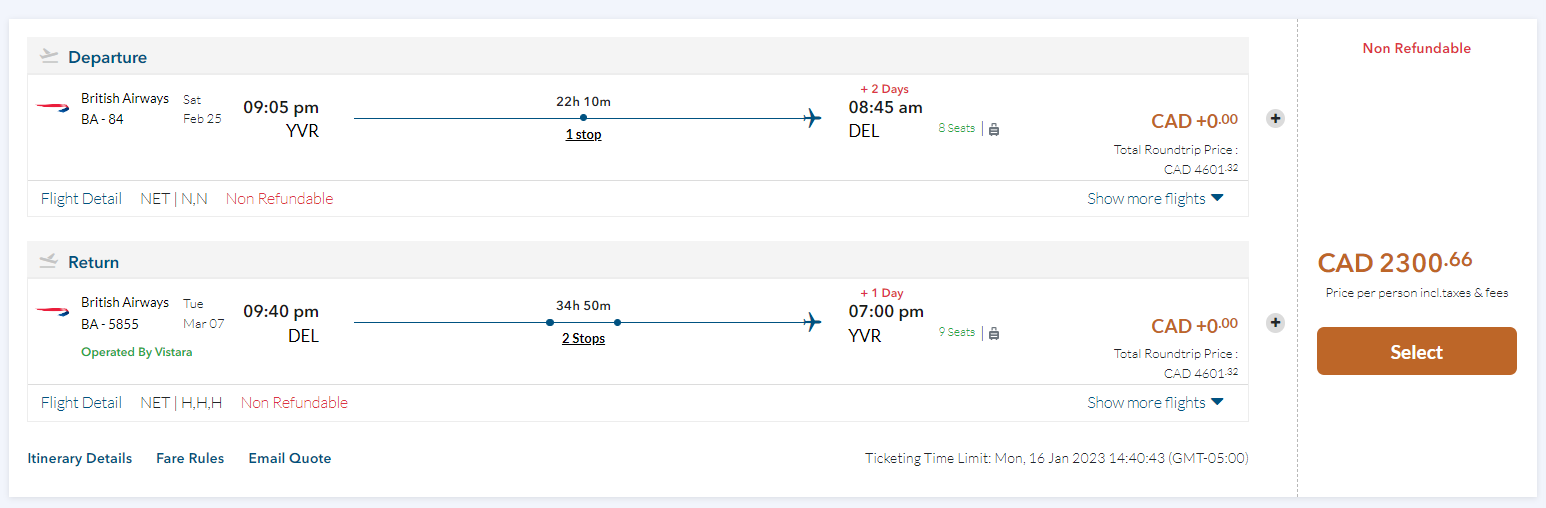
Task: Open Flight Detail for departure flight
Action: (x=81, y=198)
